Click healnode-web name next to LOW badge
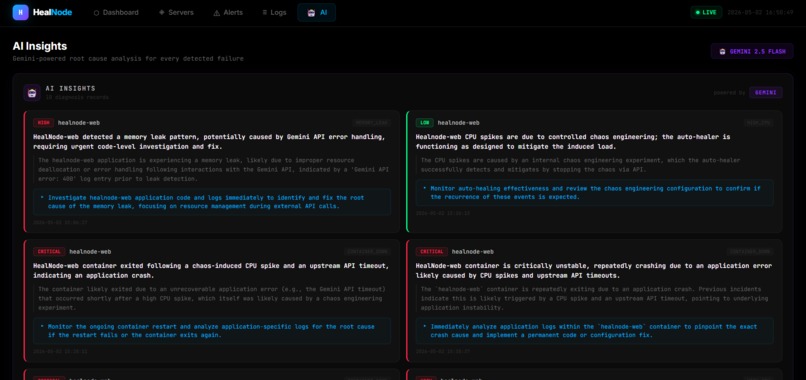The height and width of the screenshot is (380, 806). point(459,123)
